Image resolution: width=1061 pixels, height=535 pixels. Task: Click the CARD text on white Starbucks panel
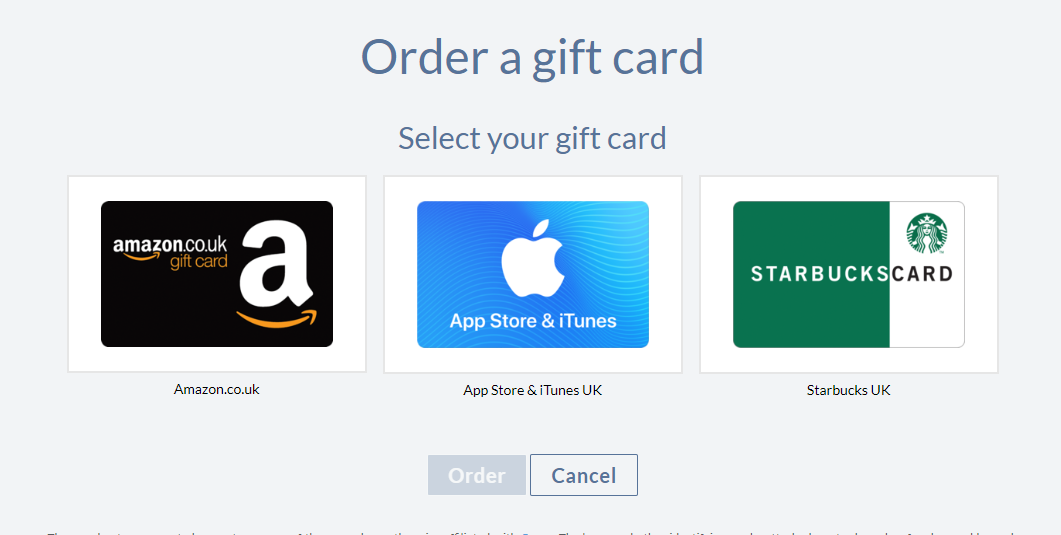(922, 274)
